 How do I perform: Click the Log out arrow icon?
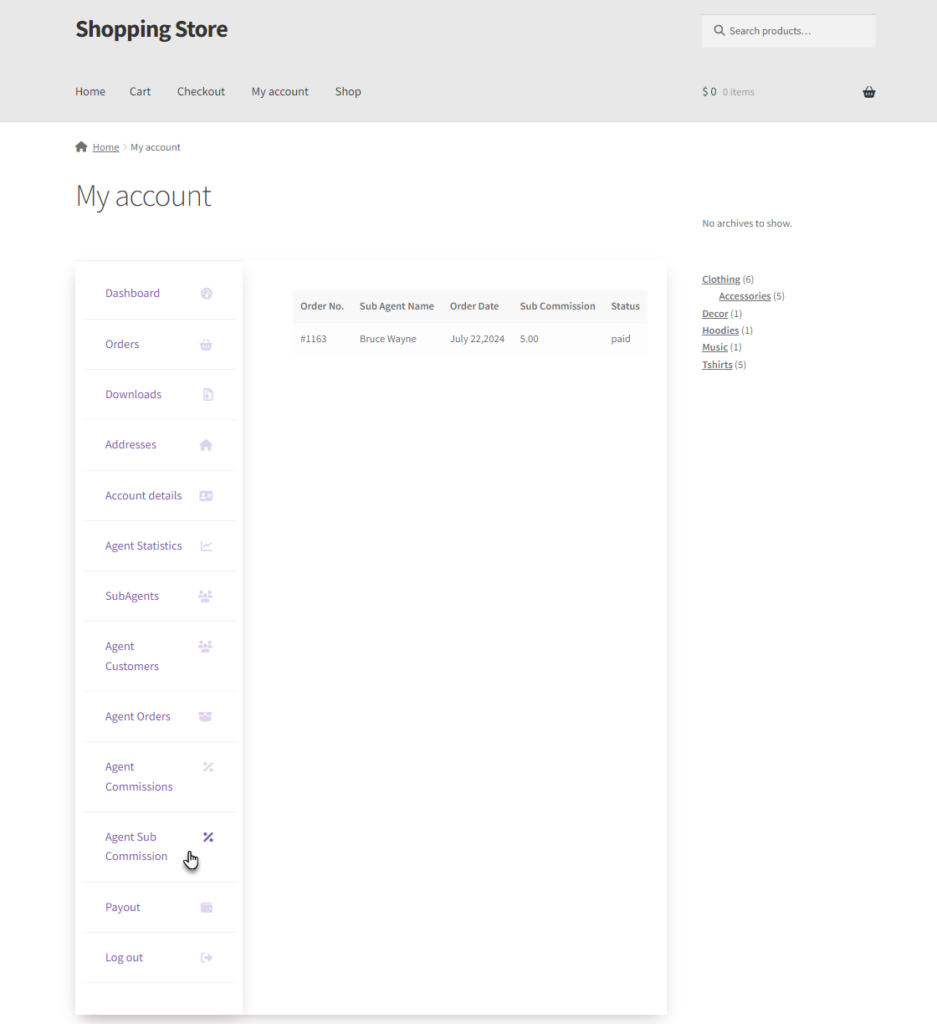pos(206,957)
